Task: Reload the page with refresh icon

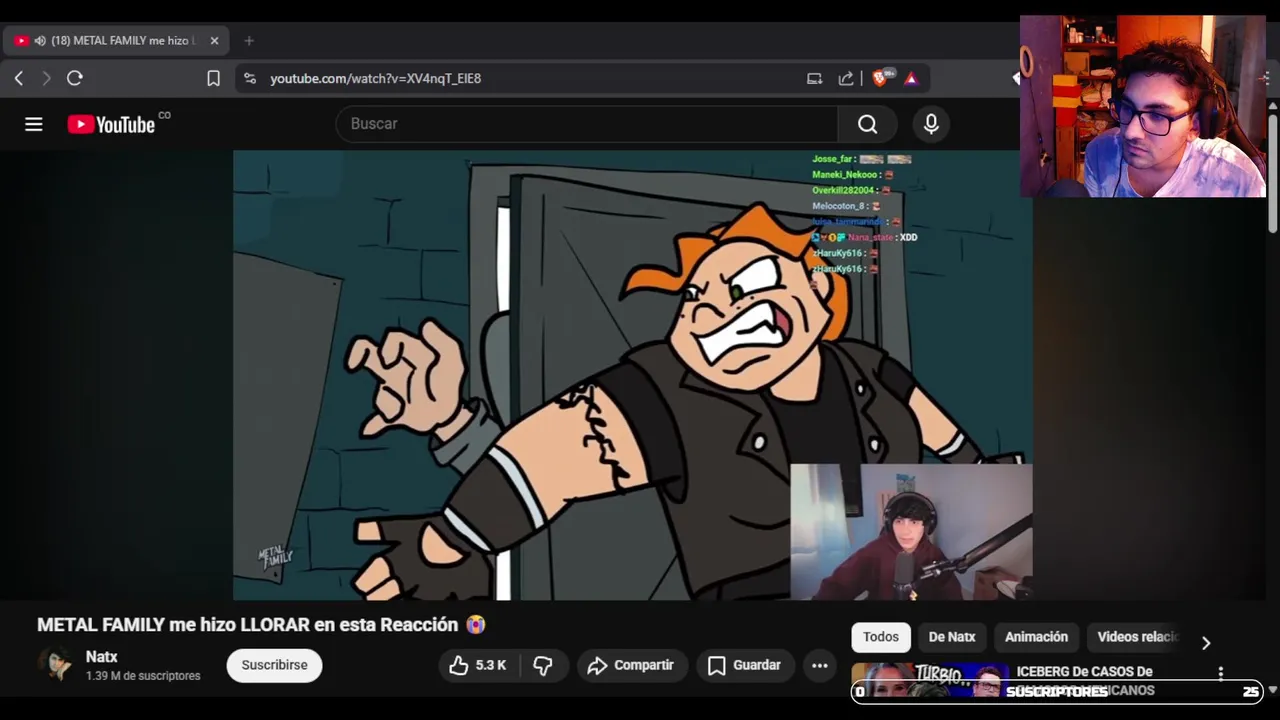Action: coord(75,78)
